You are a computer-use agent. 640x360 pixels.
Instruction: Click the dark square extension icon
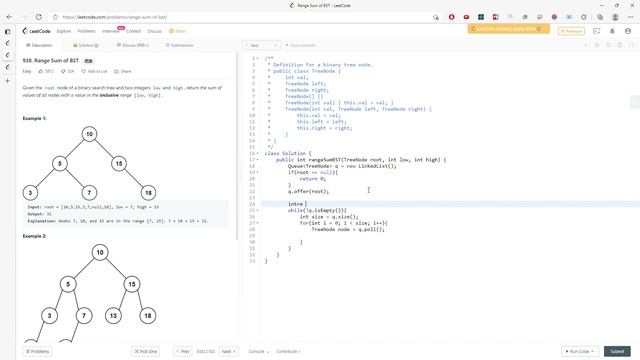pyautogui.click(x=481, y=17)
